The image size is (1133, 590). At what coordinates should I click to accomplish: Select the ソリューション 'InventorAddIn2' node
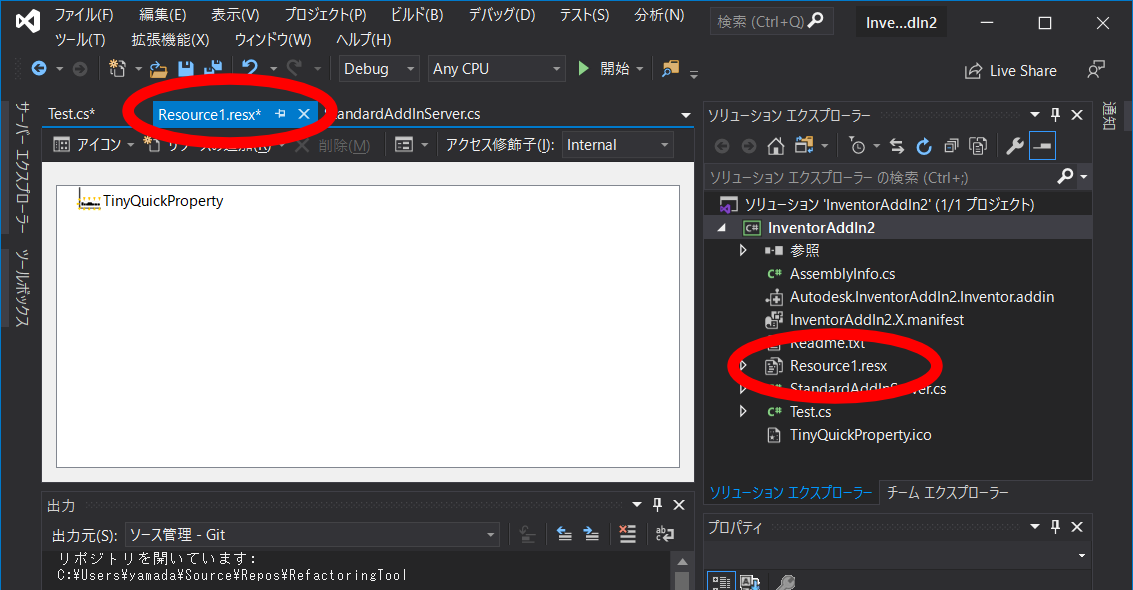(x=889, y=204)
